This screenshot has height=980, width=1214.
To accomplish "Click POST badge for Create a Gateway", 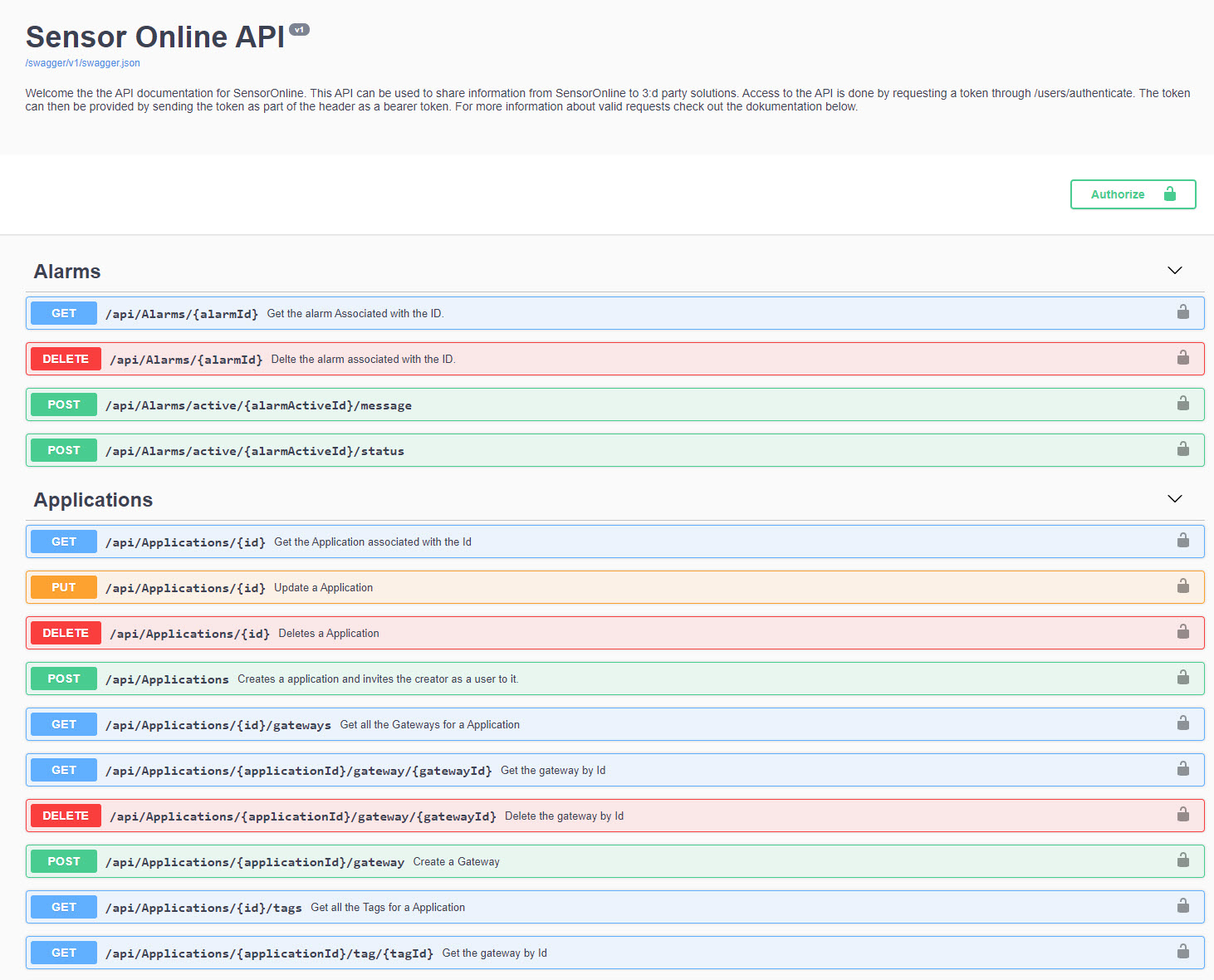I will [x=64, y=861].
